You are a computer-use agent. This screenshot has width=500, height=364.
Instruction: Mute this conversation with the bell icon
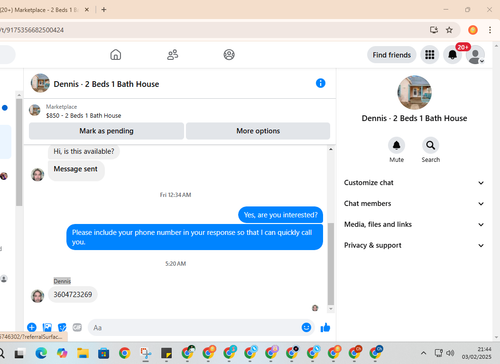(x=396, y=146)
